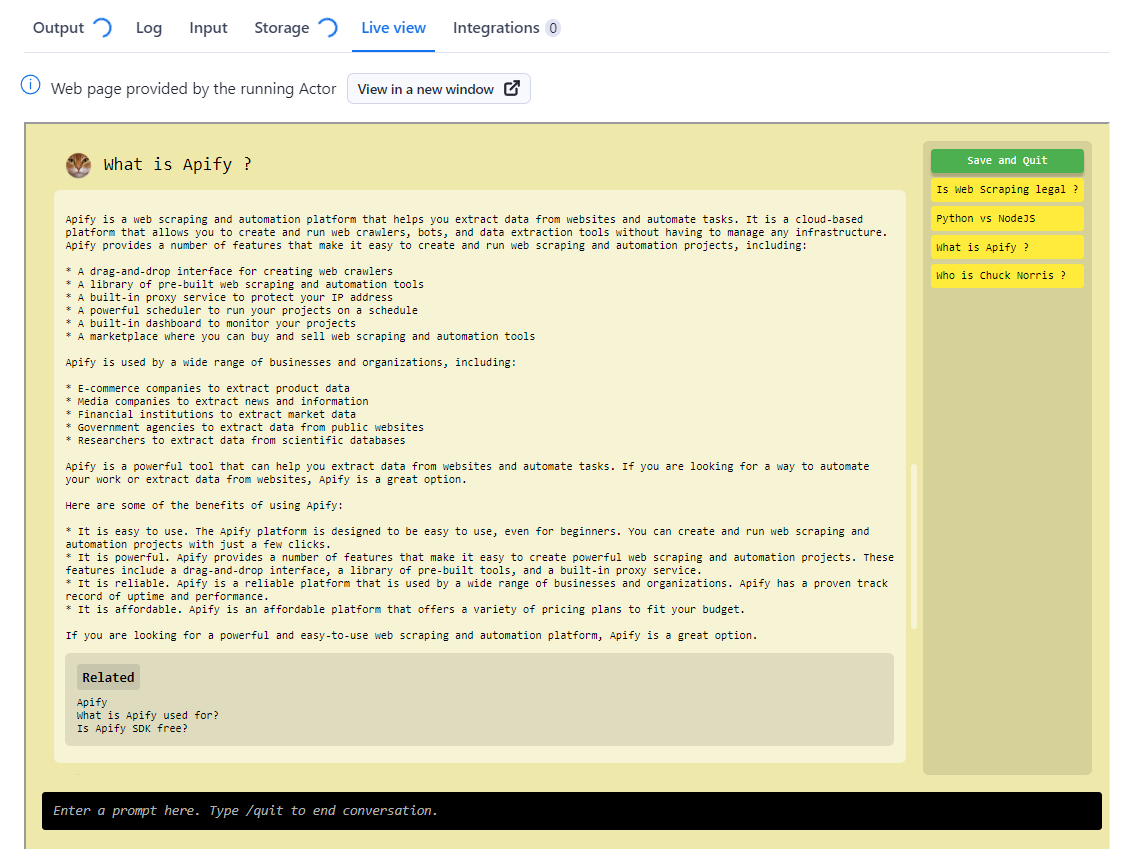
Task: Select the Live view tab
Action: click(x=393, y=28)
